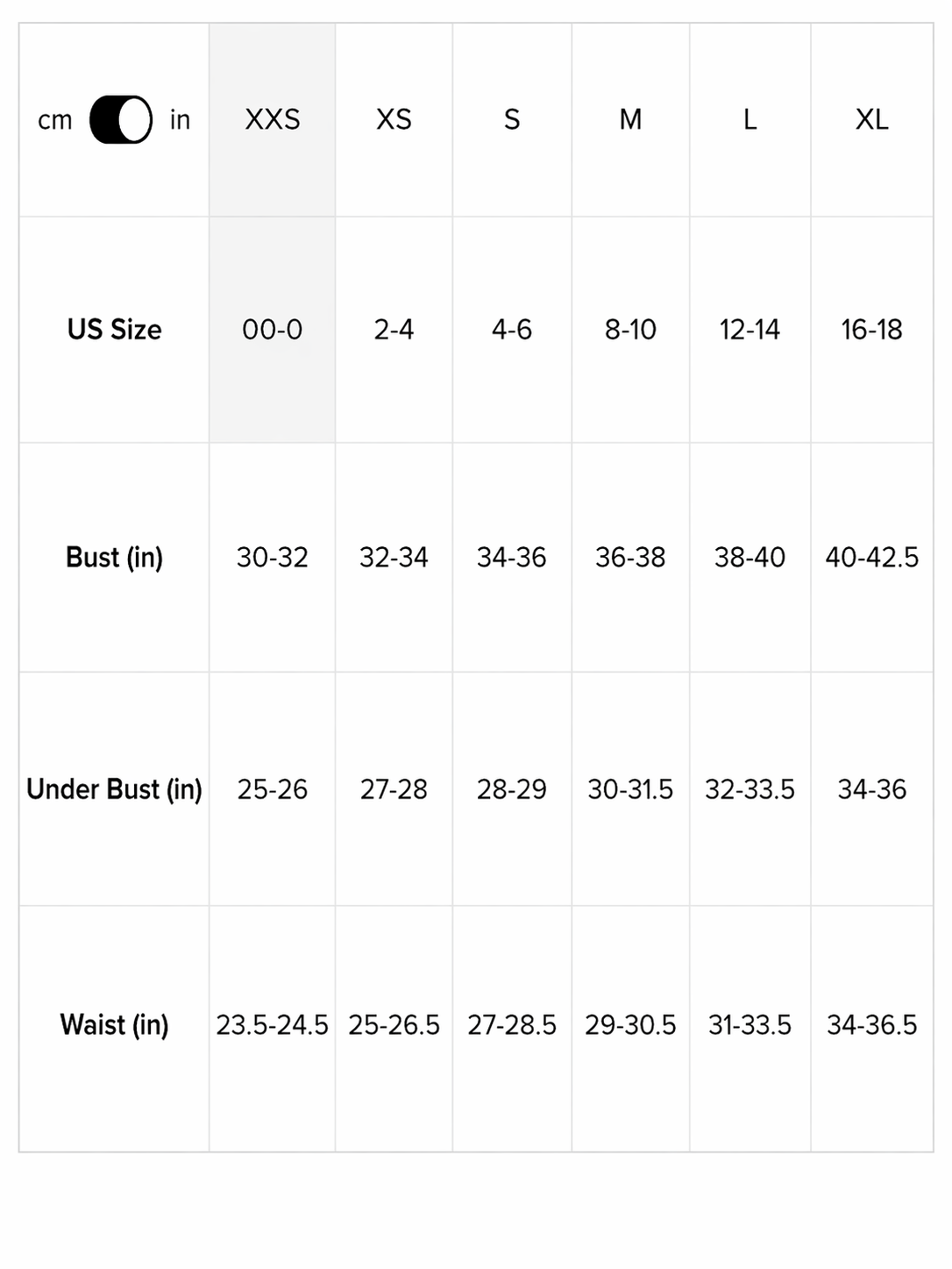This screenshot has width=952, height=1269.
Task: Click the 23.5-24.5 waist measurement cell
Action: point(273,1024)
